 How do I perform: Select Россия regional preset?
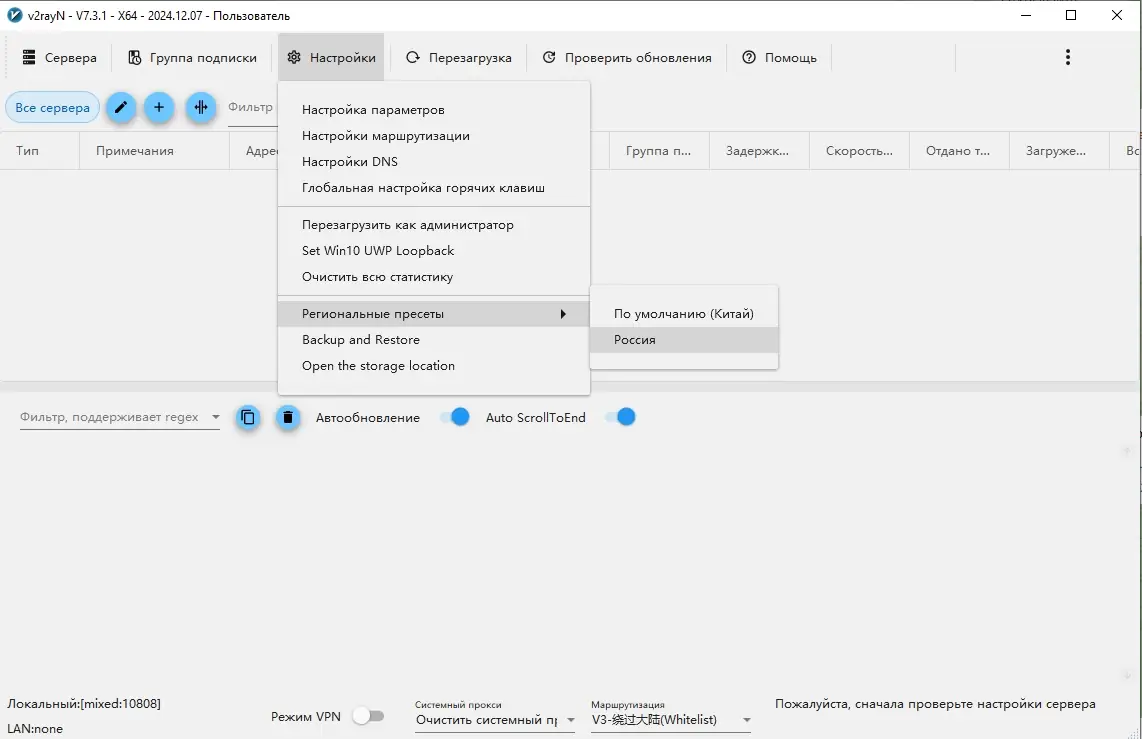click(635, 340)
